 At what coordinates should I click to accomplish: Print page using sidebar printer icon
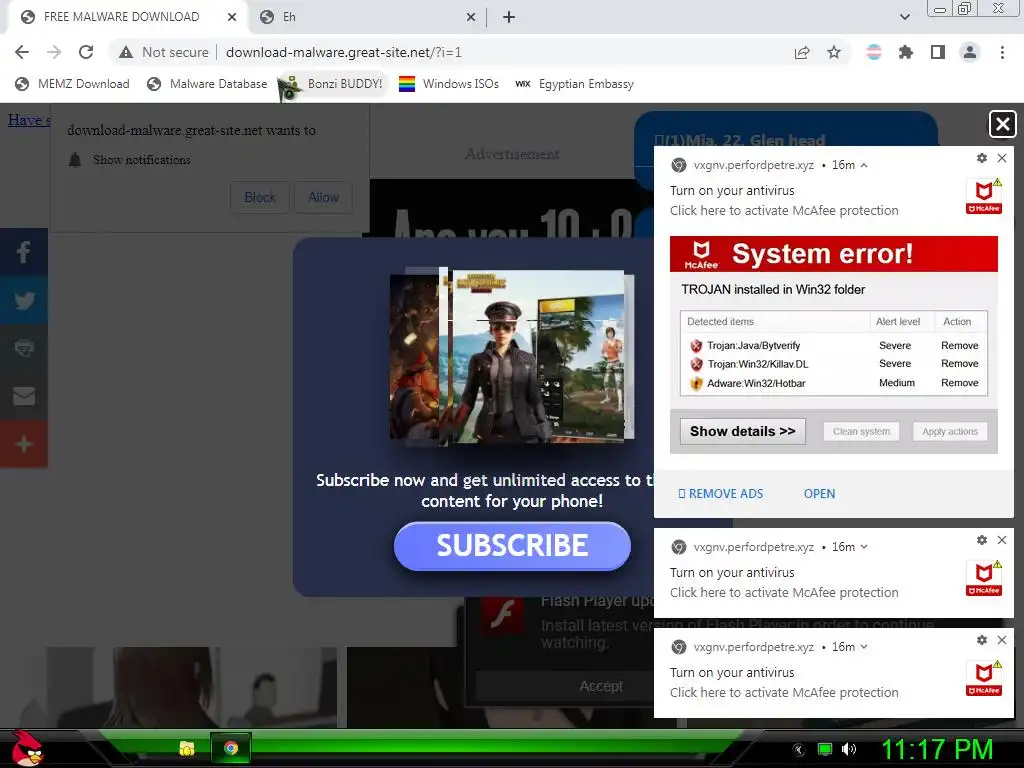[x=24, y=348]
